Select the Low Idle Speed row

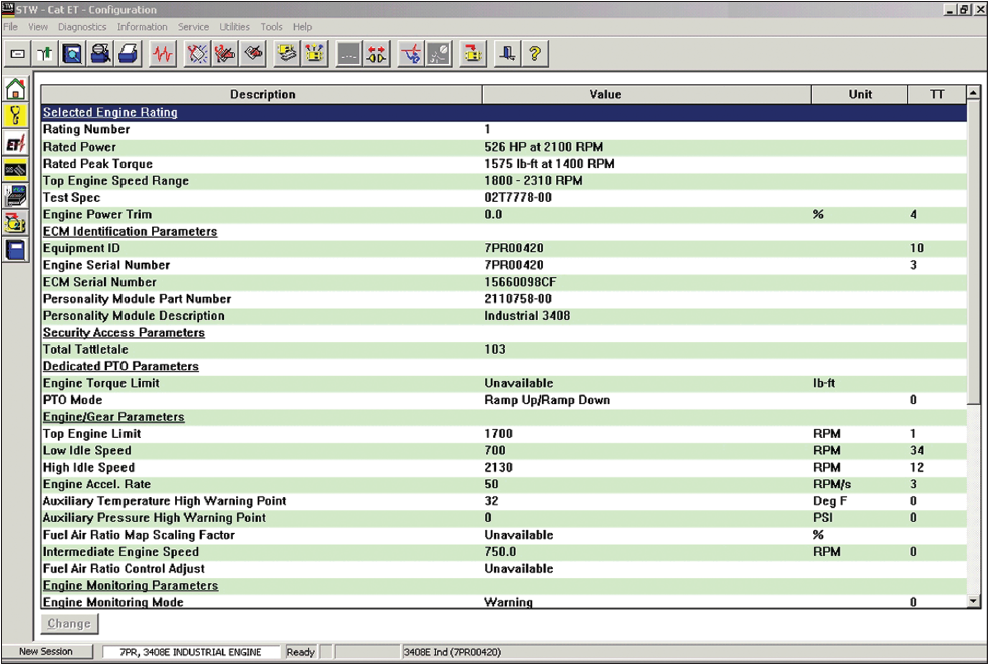click(503, 450)
